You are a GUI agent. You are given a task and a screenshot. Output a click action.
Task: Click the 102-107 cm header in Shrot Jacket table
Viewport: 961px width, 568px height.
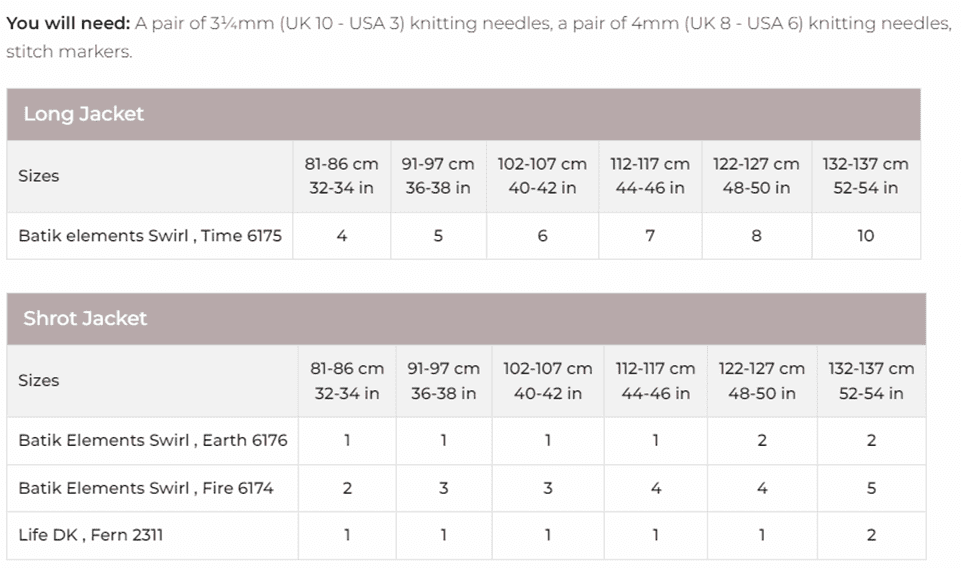coord(548,380)
